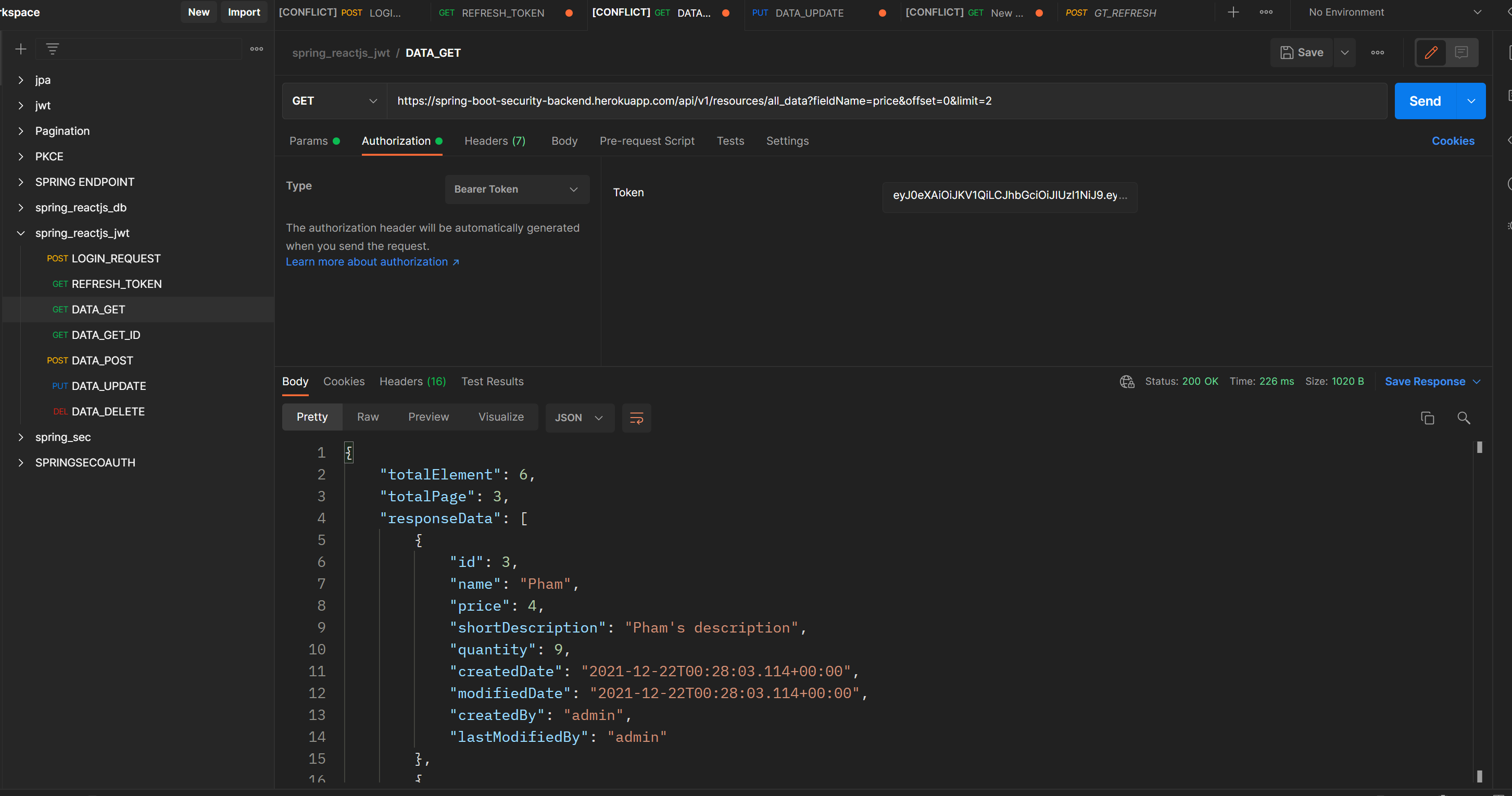
Task: Open the tab bar more options menu
Action: (1266, 12)
